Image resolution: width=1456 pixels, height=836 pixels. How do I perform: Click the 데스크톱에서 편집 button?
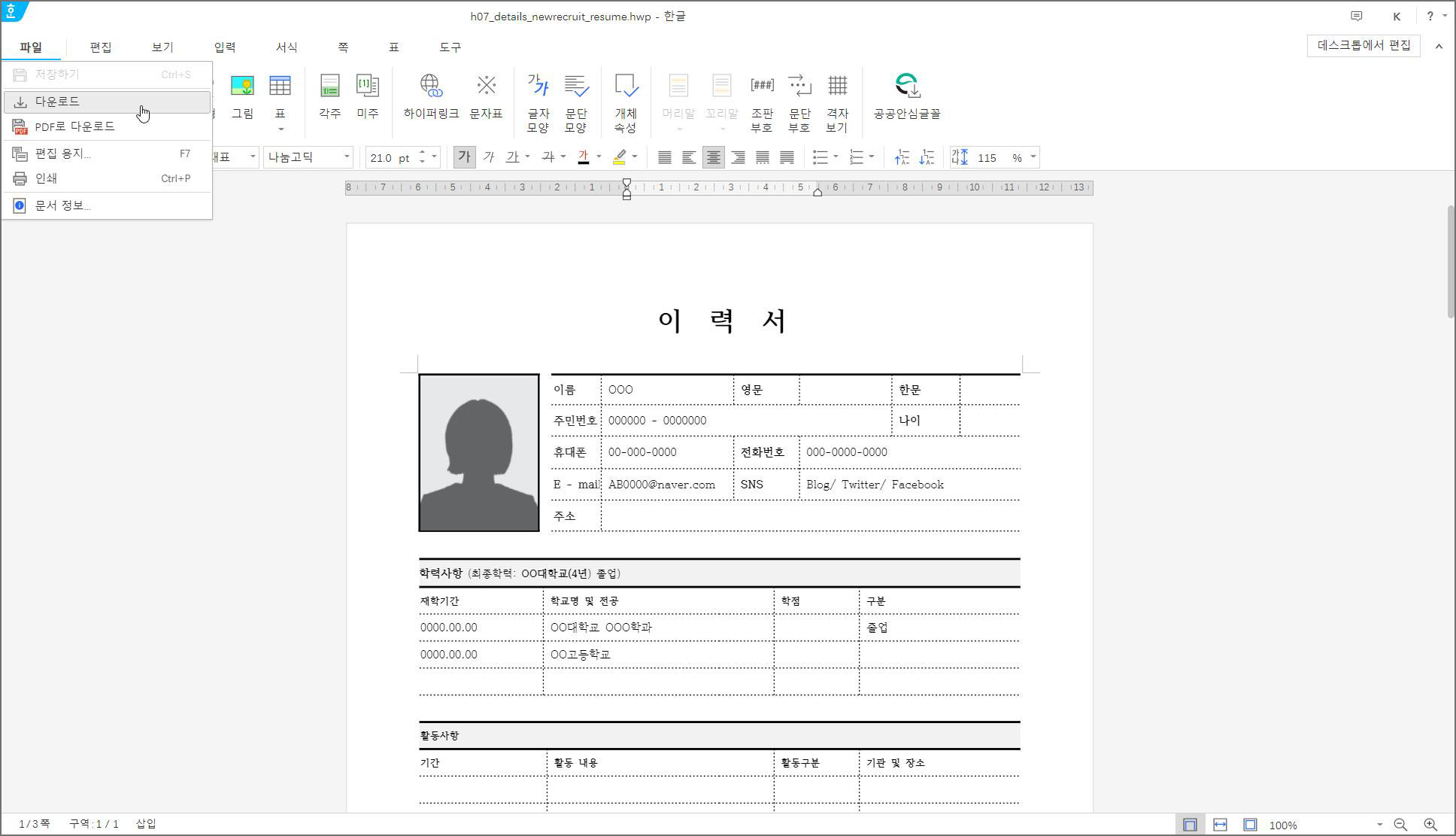click(1363, 45)
